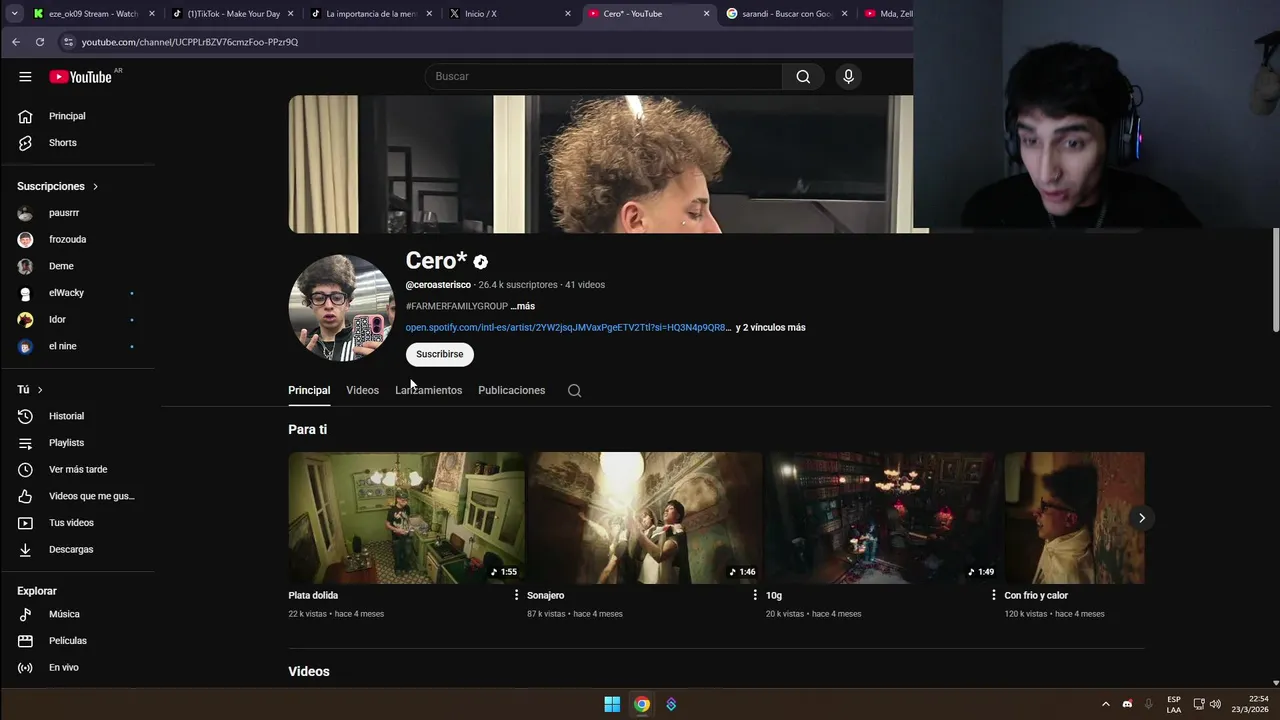Image resolution: width=1280 pixels, height=720 pixels.
Task: Search within the channel magnifier icon
Action: click(574, 391)
